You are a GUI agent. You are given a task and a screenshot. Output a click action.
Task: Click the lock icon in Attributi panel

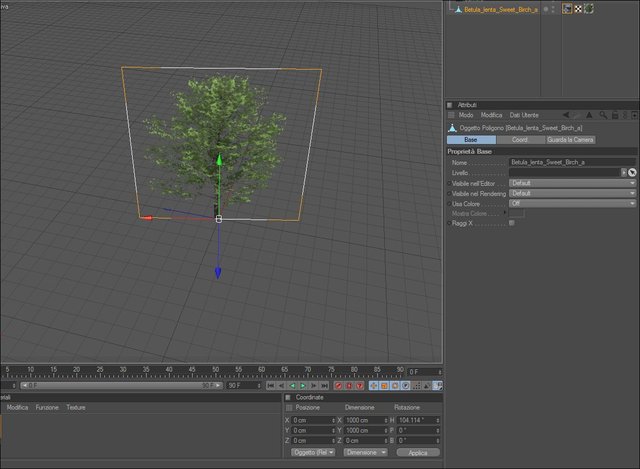pos(615,116)
